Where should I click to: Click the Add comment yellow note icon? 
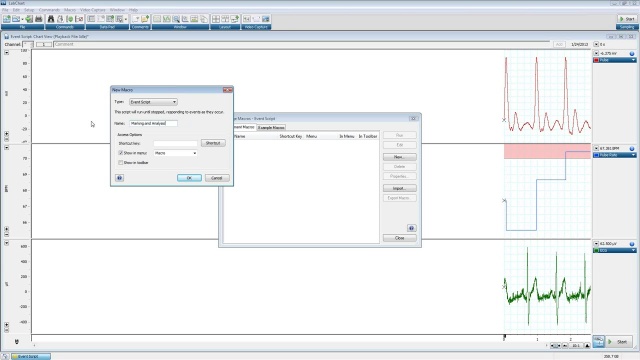(144, 19)
